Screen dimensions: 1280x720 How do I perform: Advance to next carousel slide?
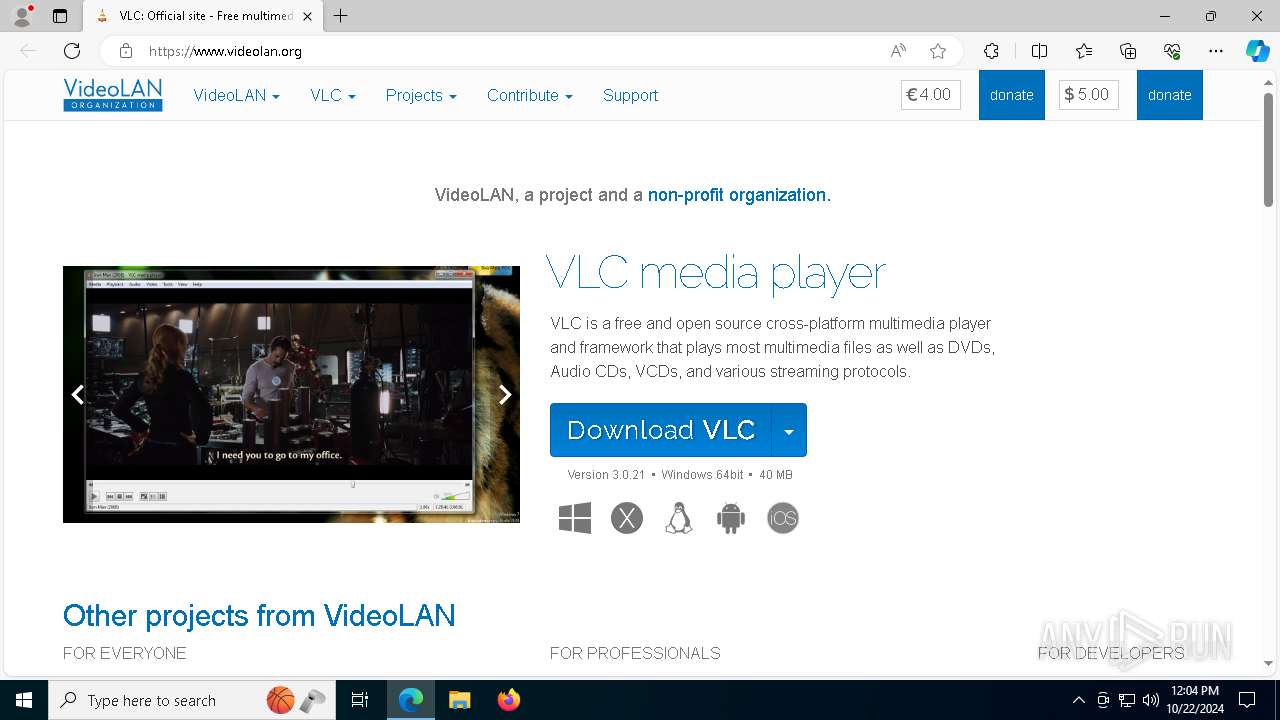(x=505, y=395)
